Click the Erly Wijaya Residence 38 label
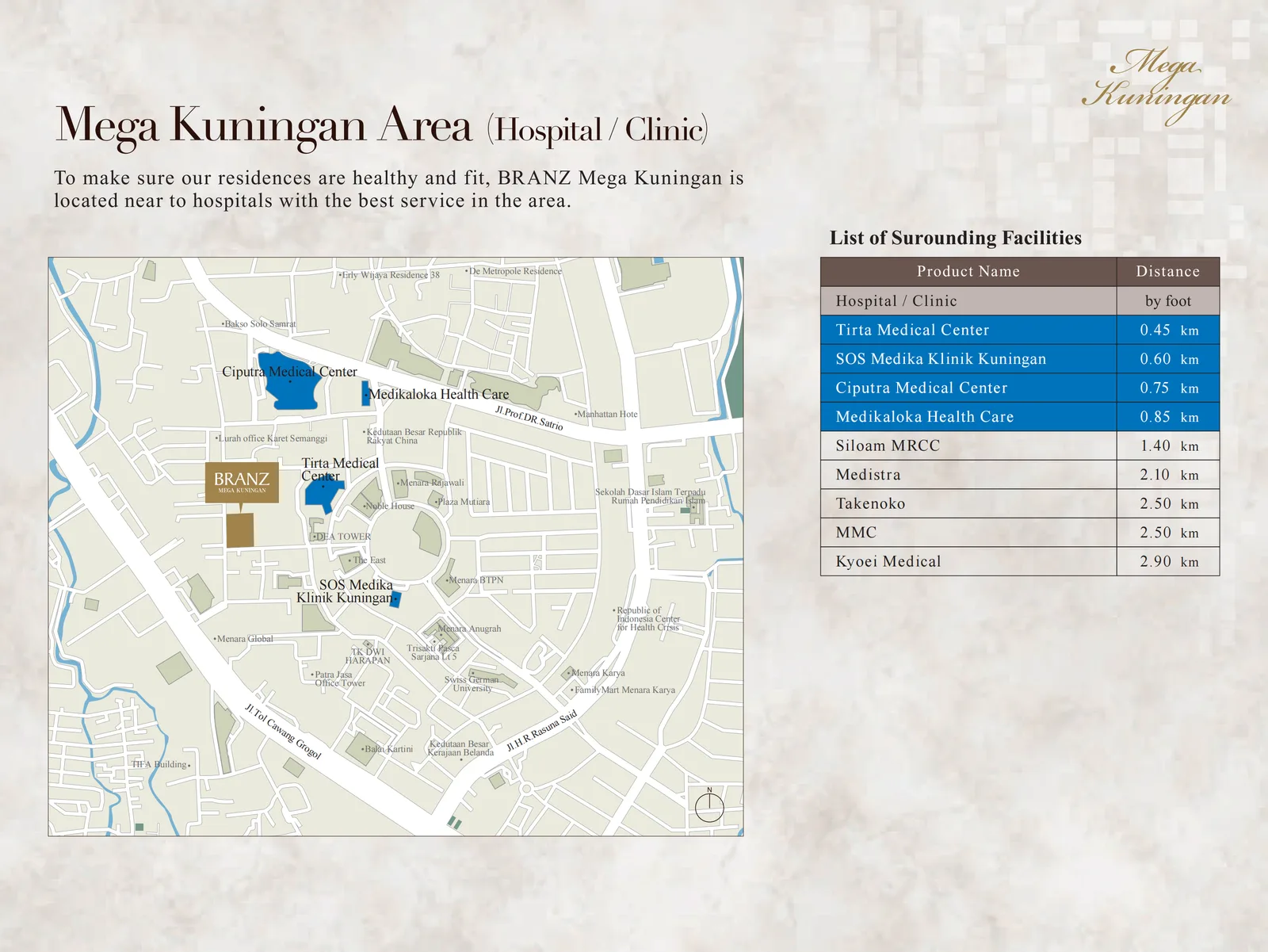Viewport: 1268px width, 952px height. [x=389, y=275]
